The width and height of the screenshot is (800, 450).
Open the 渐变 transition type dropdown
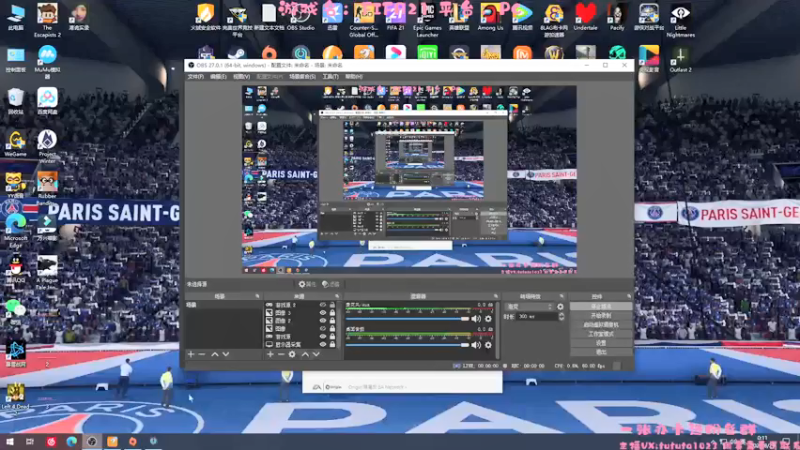coord(529,307)
